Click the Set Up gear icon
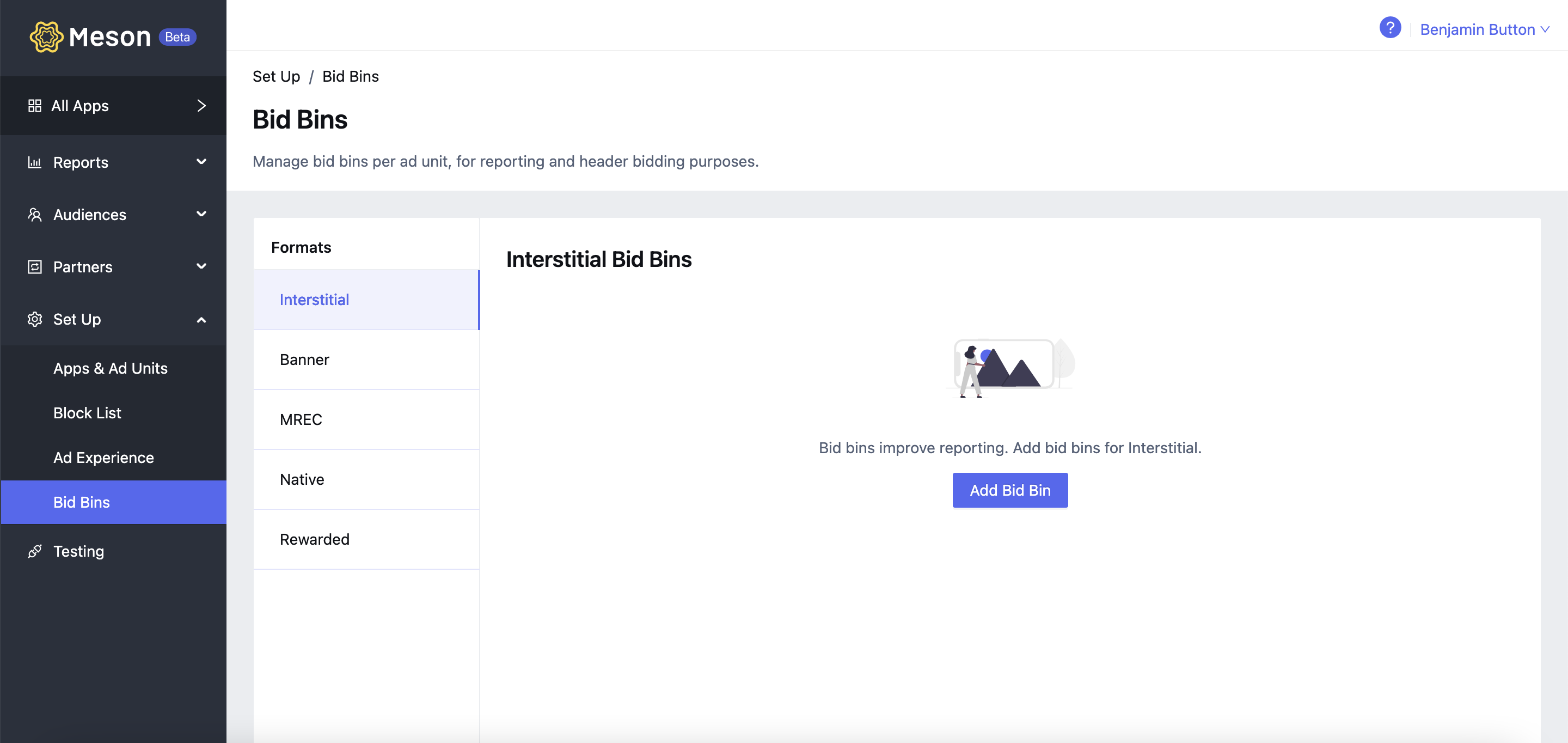1568x743 pixels. tap(35, 319)
